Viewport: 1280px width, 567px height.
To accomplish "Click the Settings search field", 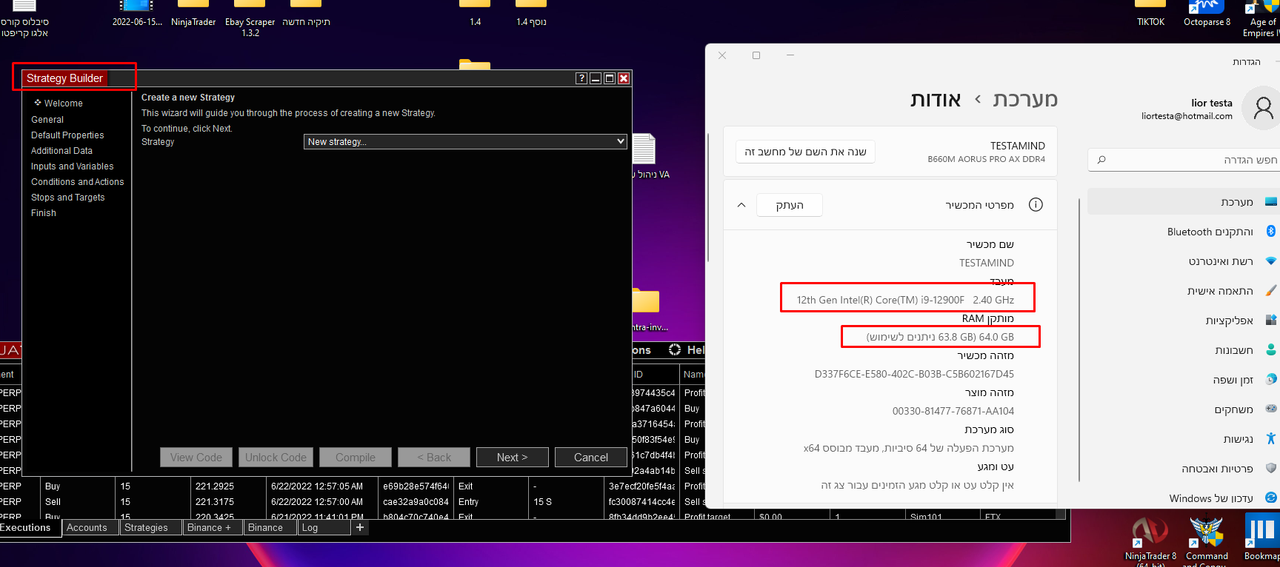I will click(1183, 159).
